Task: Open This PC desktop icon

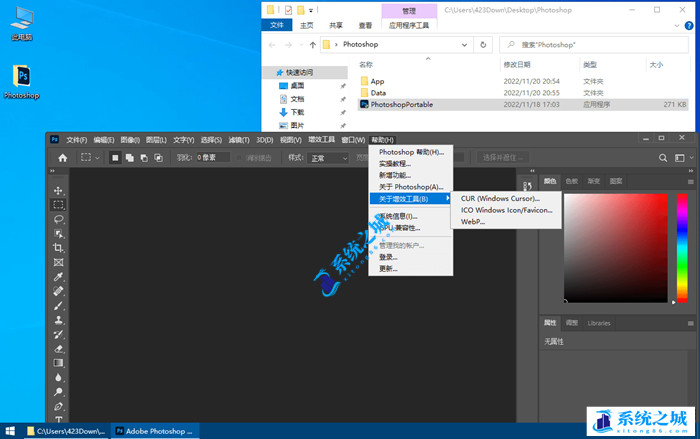Action: pos(22,24)
